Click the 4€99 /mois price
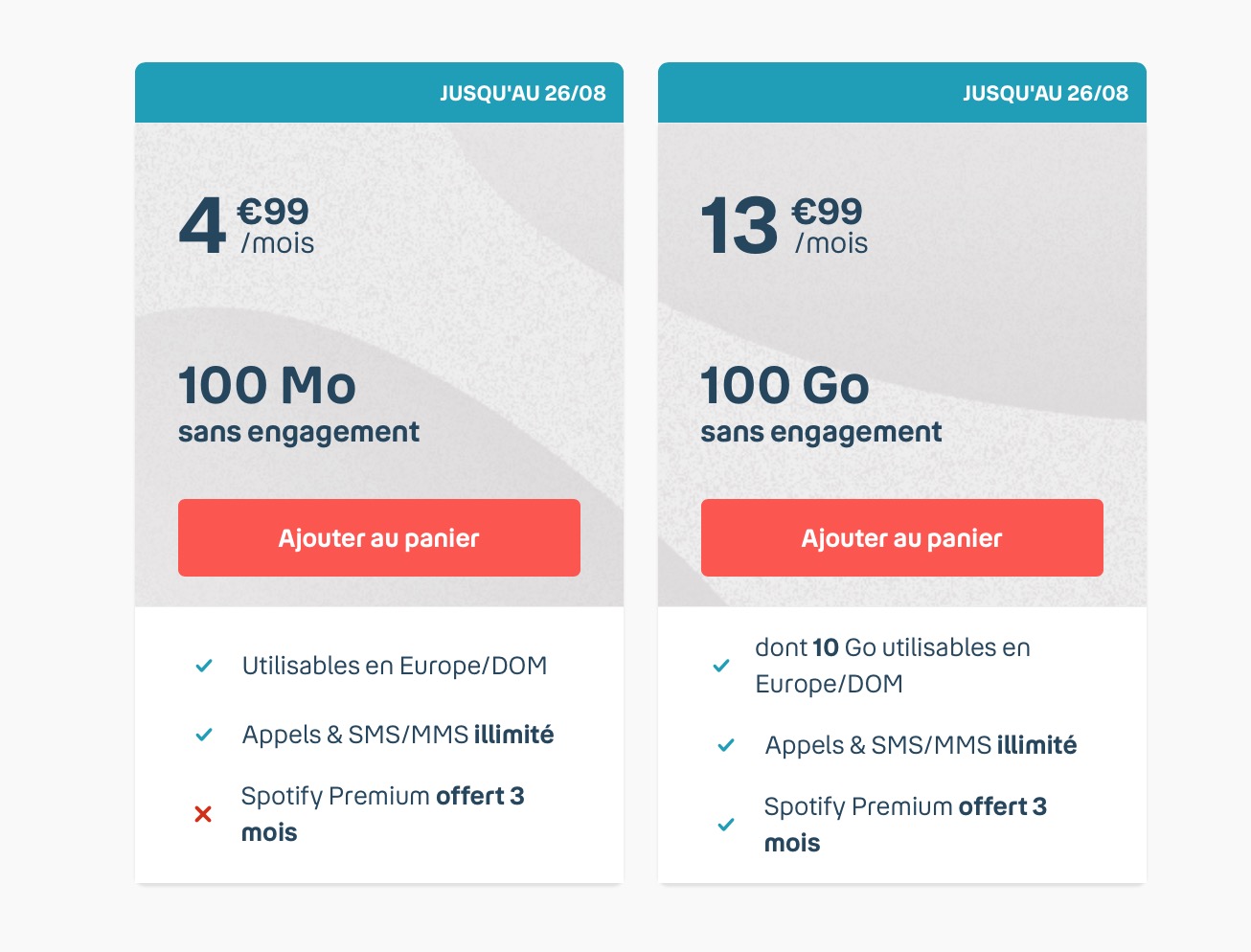1251x952 pixels. coord(246,226)
